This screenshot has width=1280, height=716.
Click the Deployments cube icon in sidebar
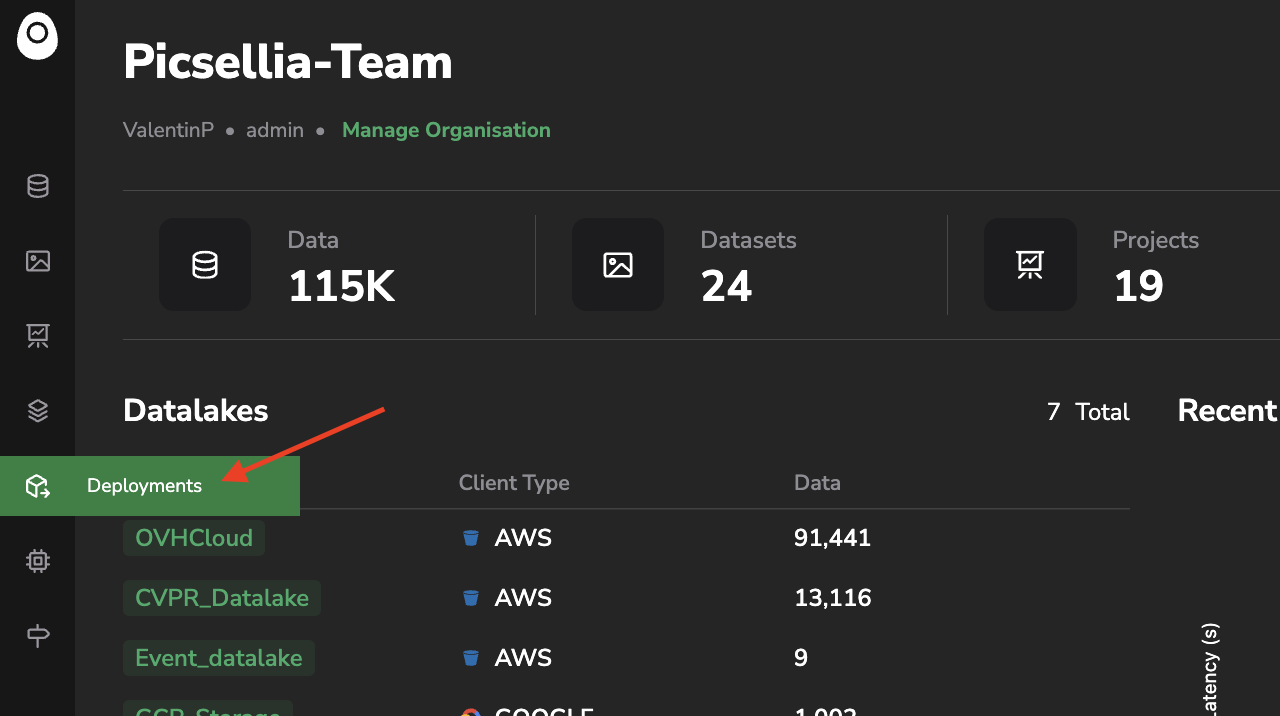click(38, 486)
